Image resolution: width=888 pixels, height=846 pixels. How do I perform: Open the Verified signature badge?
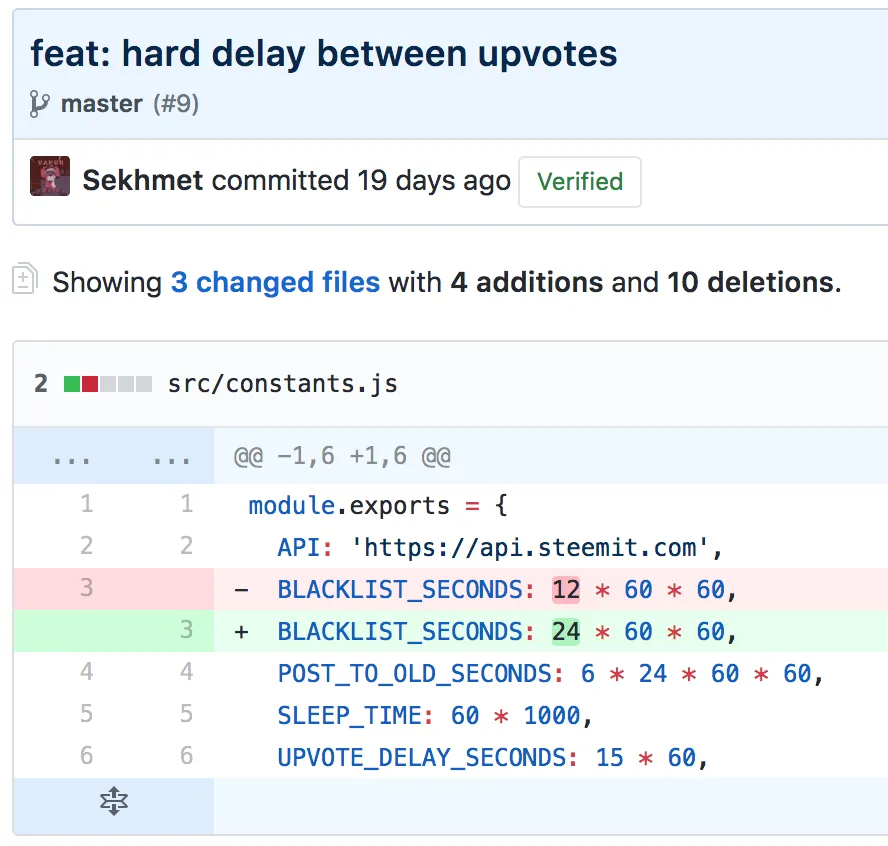(x=579, y=182)
